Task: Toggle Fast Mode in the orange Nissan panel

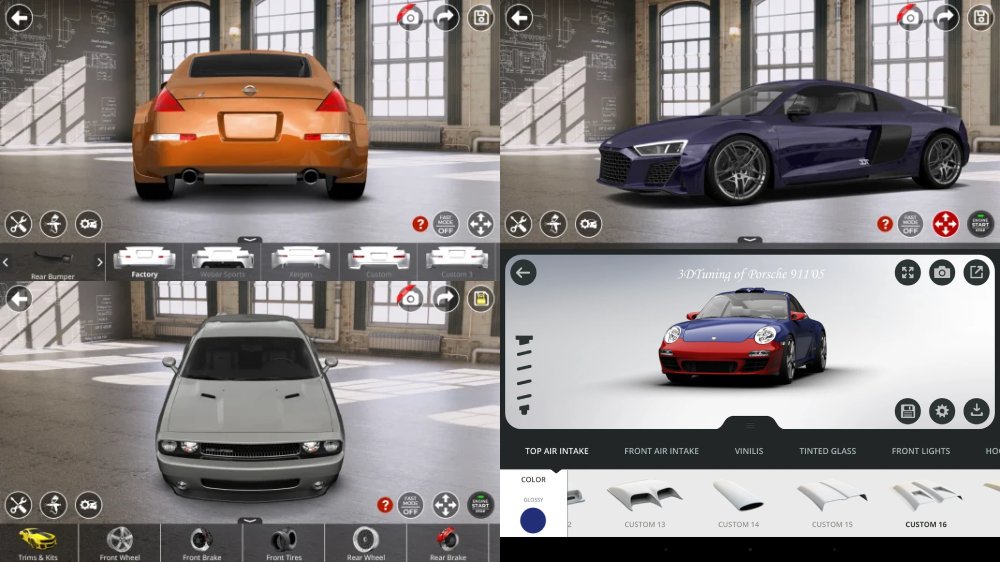Action: click(x=446, y=225)
